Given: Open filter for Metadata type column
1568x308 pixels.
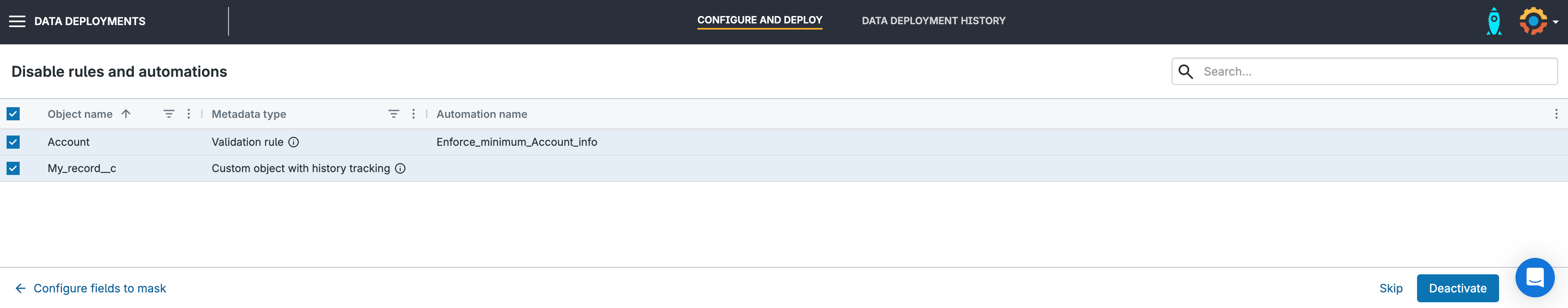Looking at the screenshot, I should coord(393,114).
